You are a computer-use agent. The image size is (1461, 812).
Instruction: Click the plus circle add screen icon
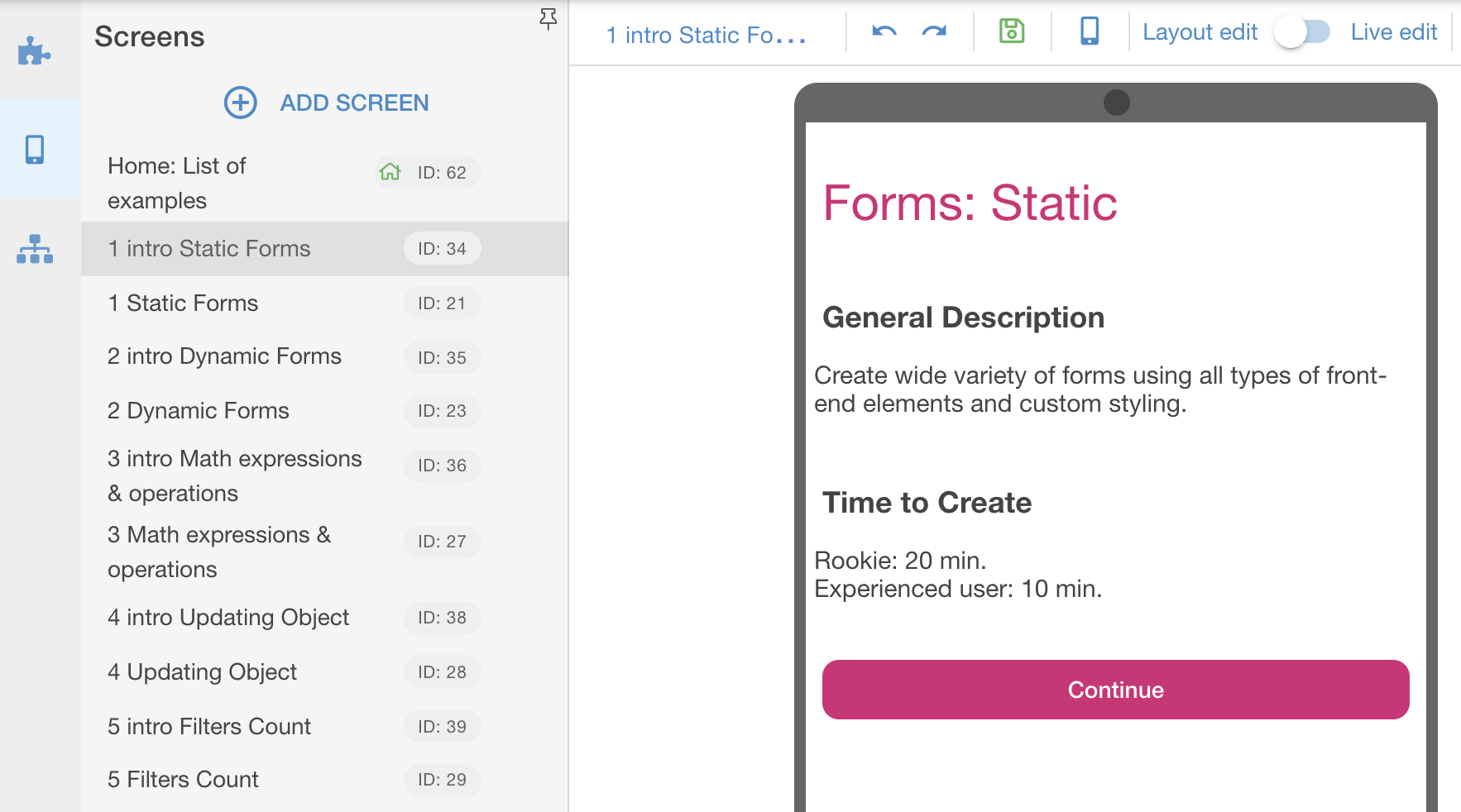[241, 103]
